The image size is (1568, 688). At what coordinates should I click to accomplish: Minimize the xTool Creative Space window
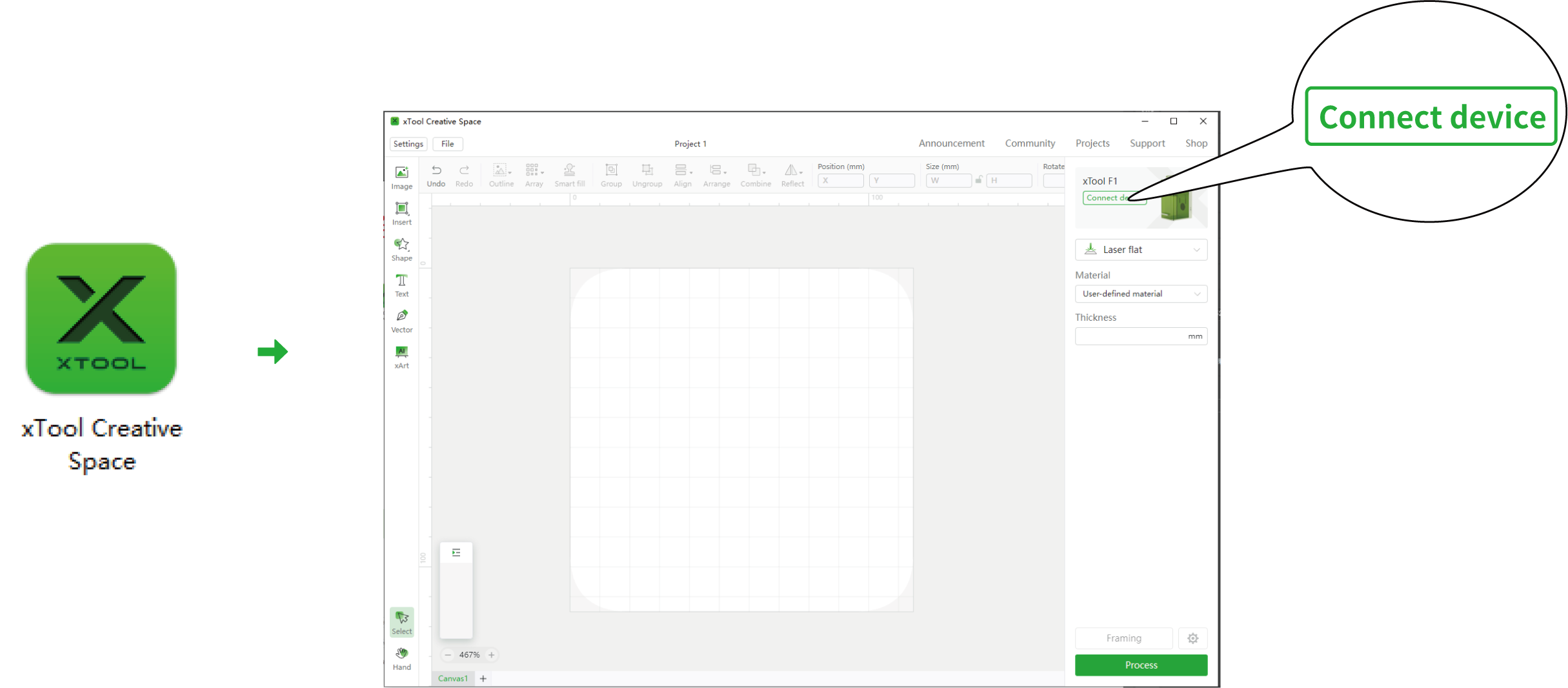[1145, 121]
